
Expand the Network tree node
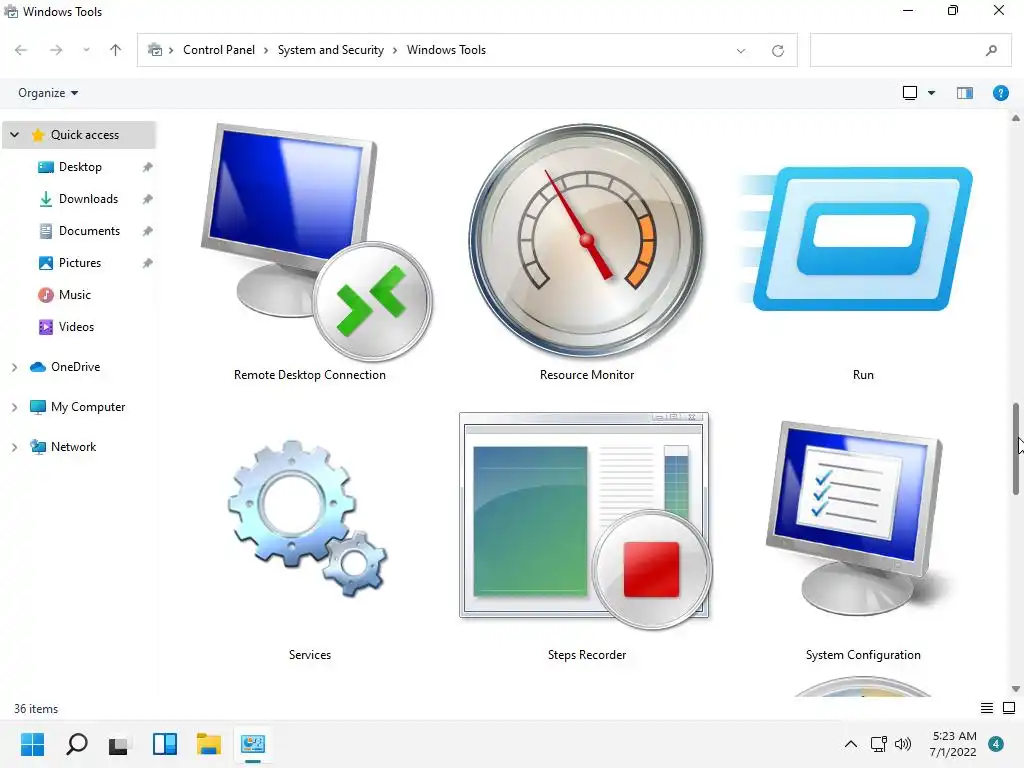click(14, 447)
